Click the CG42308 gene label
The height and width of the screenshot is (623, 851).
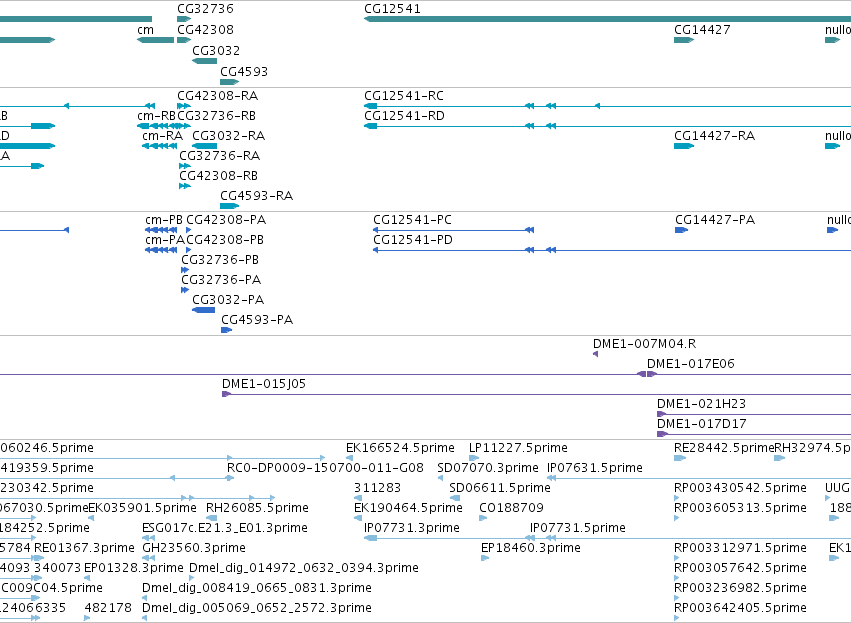pyautogui.click(x=205, y=29)
